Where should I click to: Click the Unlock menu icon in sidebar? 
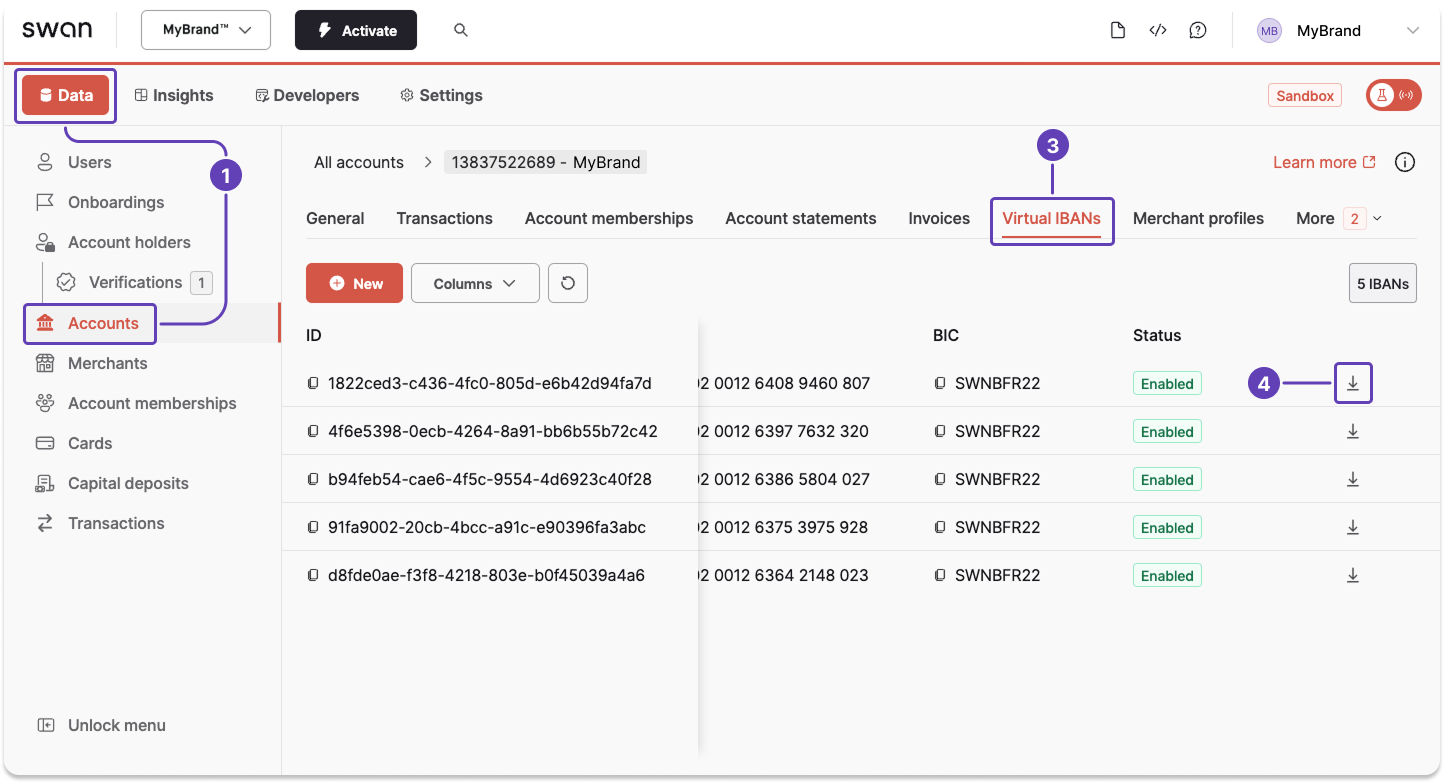point(44,725)
